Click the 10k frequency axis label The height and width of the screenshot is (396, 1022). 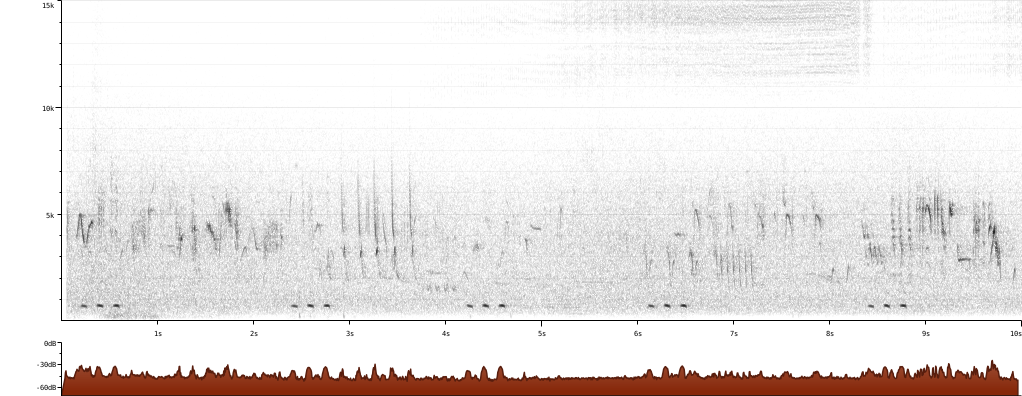(x=48, y=108)
